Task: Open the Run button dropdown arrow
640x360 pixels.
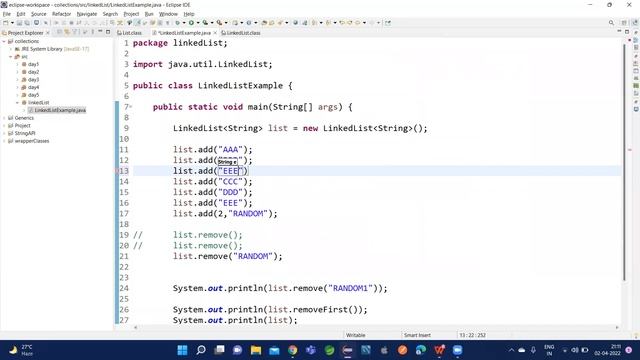Action: coord(197,23)
